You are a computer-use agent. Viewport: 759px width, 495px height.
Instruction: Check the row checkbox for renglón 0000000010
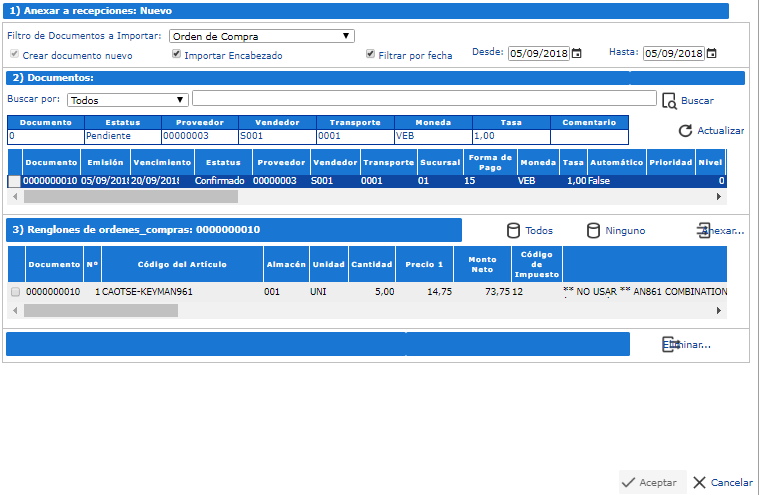[x=15, y=292]
